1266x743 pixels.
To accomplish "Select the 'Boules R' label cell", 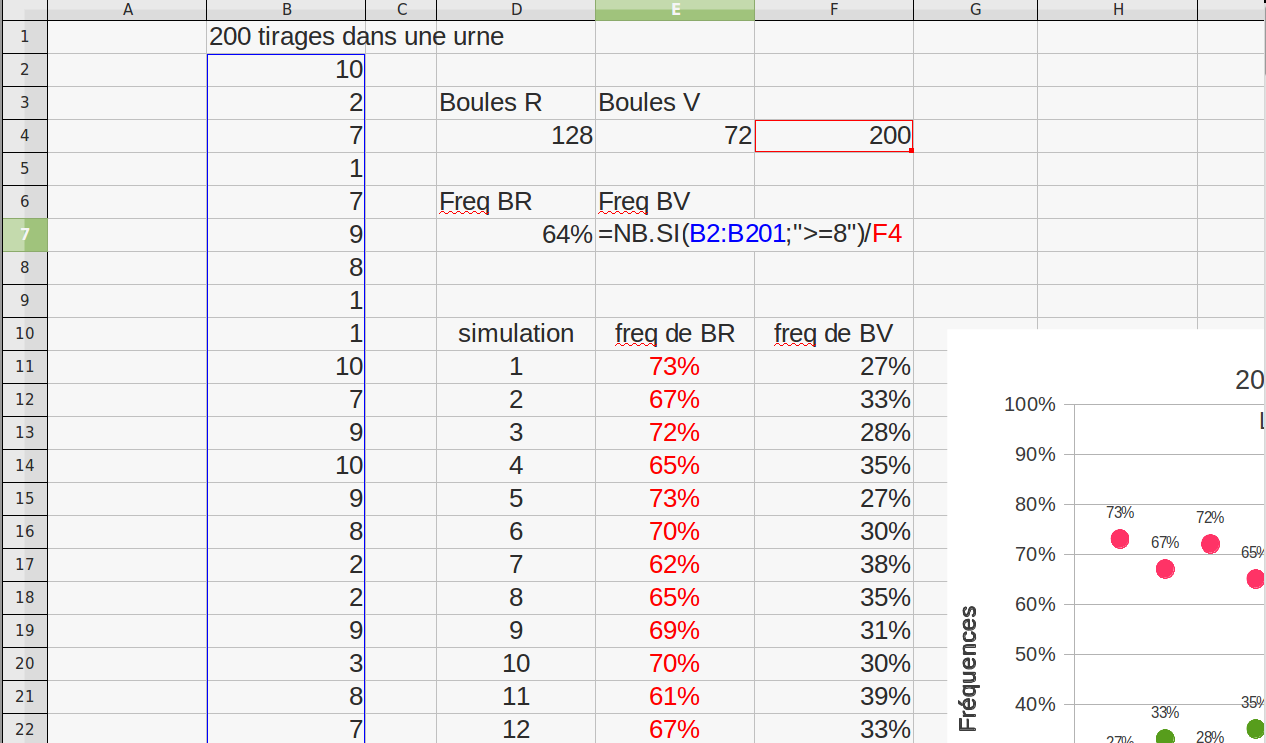I will pyautogui.click(x=515, y=102).
